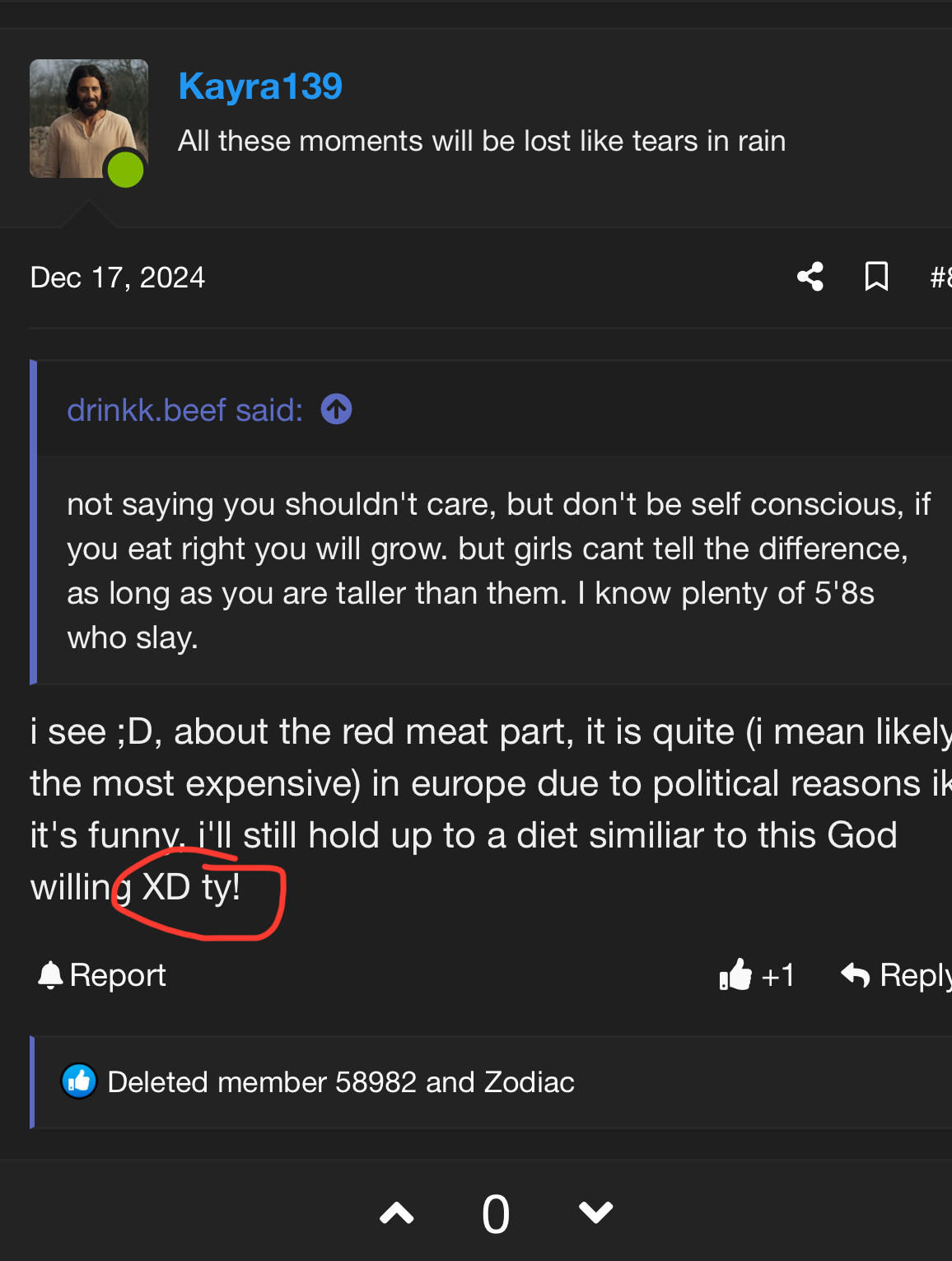Like the post with +1 thumbs up
952x1261 pixels.
tap(756, 975)
